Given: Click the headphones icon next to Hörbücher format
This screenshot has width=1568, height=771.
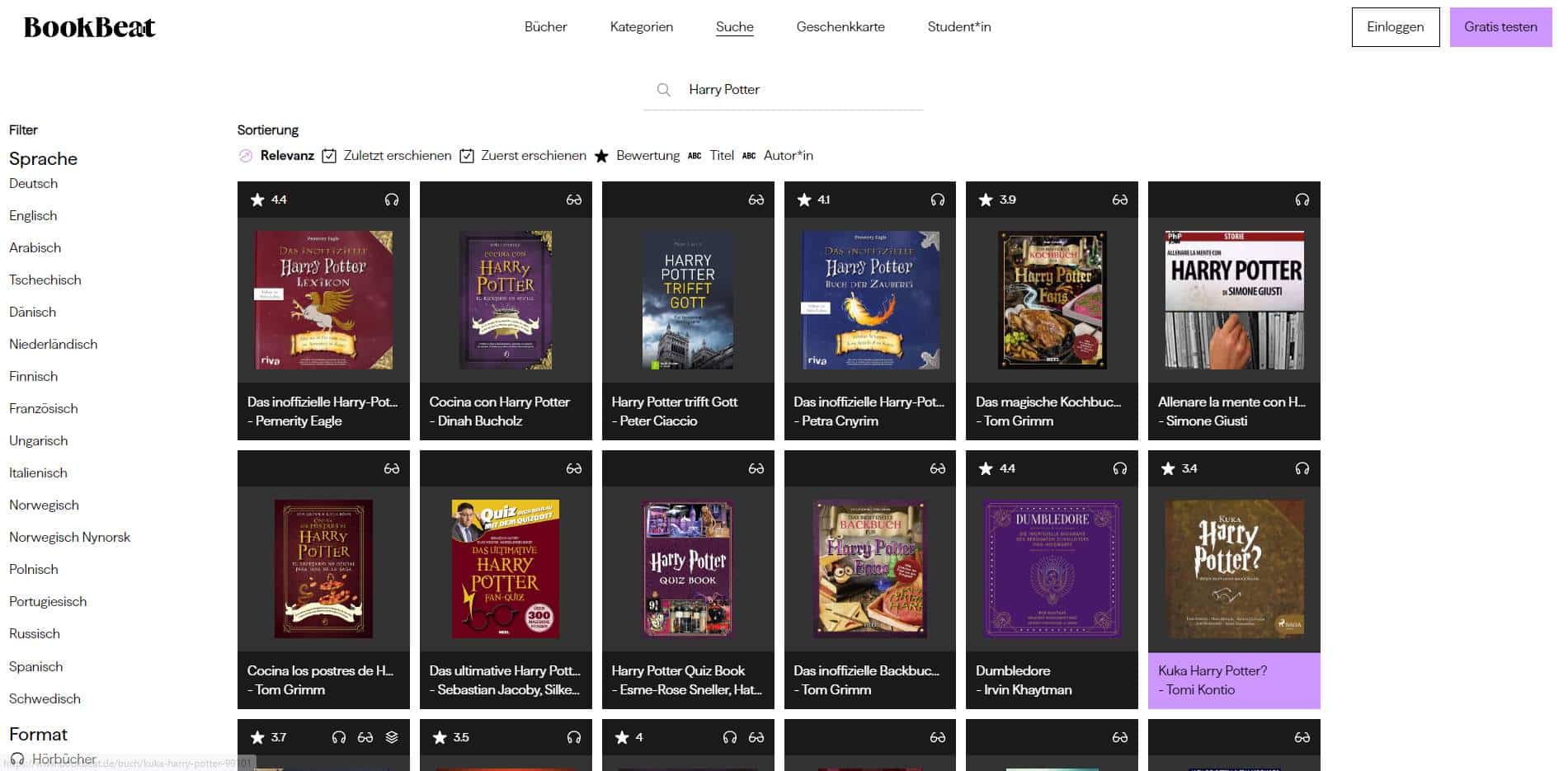Looking at the screenshot, I should [17, 759].
